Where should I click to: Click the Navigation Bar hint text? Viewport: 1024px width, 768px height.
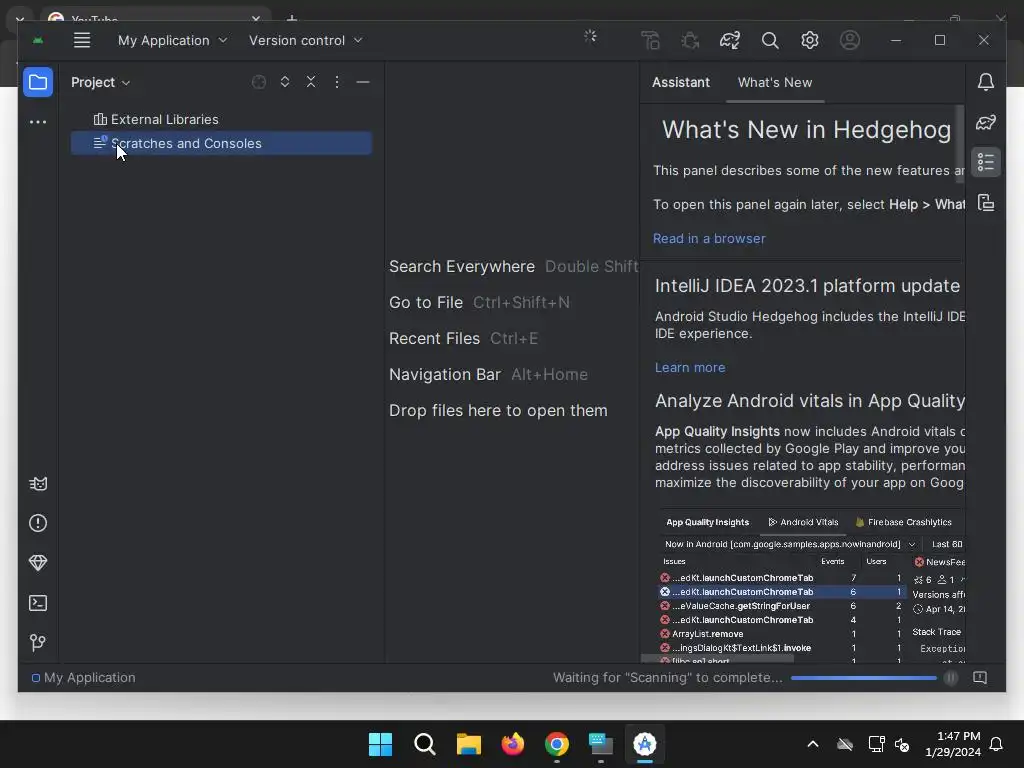coord(445,374)
